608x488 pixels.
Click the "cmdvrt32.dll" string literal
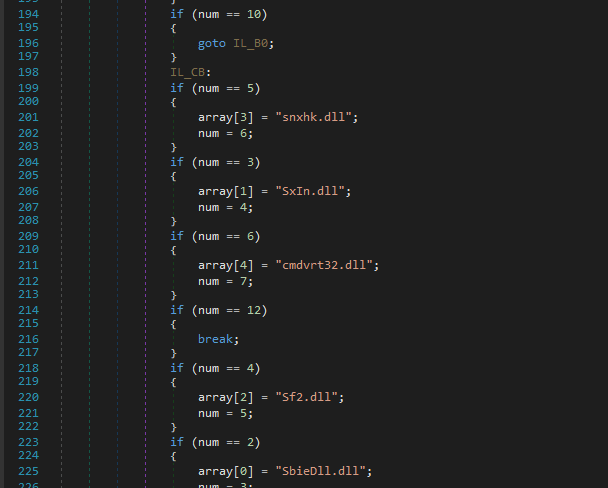coord(324,265)
